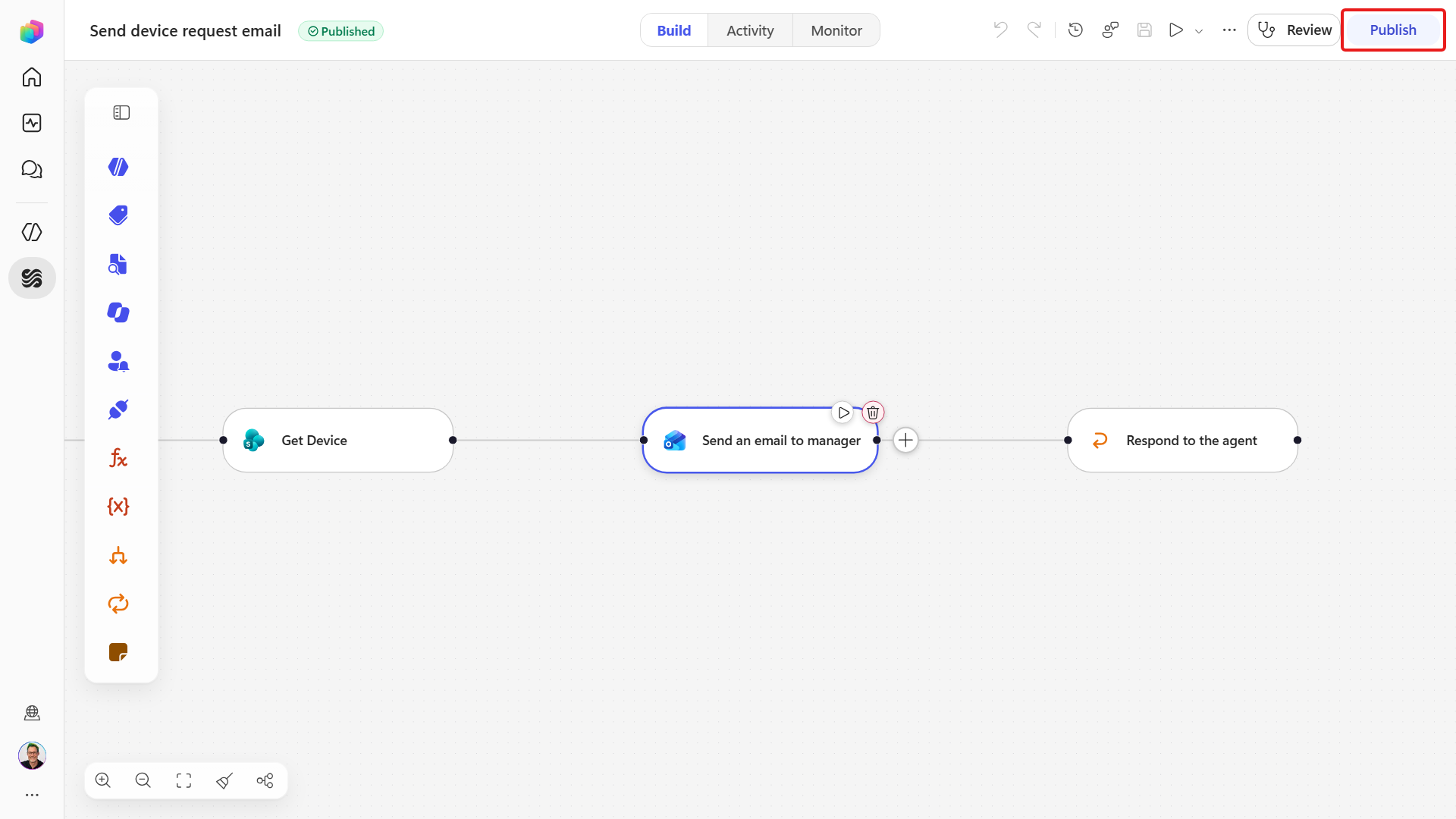Click the undo arrow
Screen dimensions: 1456x819
[1001, 30]
